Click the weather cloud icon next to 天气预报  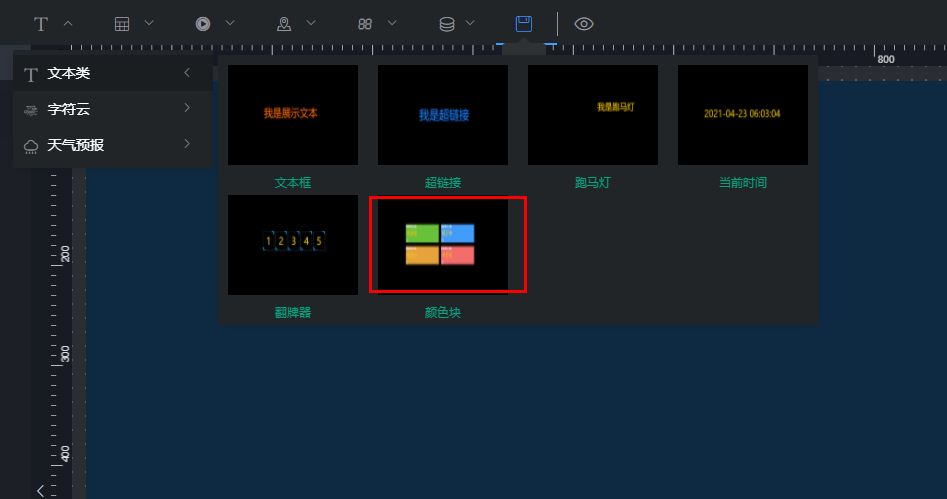click(31, 147)
